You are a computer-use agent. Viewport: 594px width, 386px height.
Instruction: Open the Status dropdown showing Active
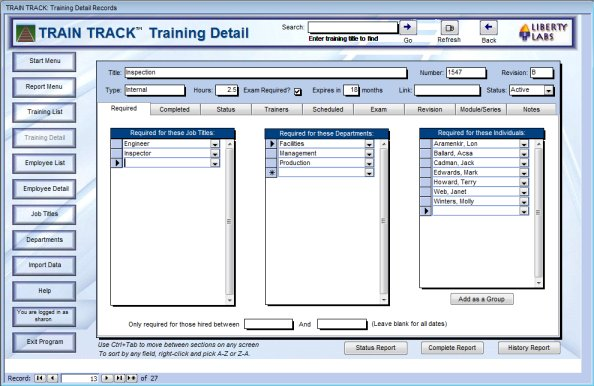pos(549,90)
